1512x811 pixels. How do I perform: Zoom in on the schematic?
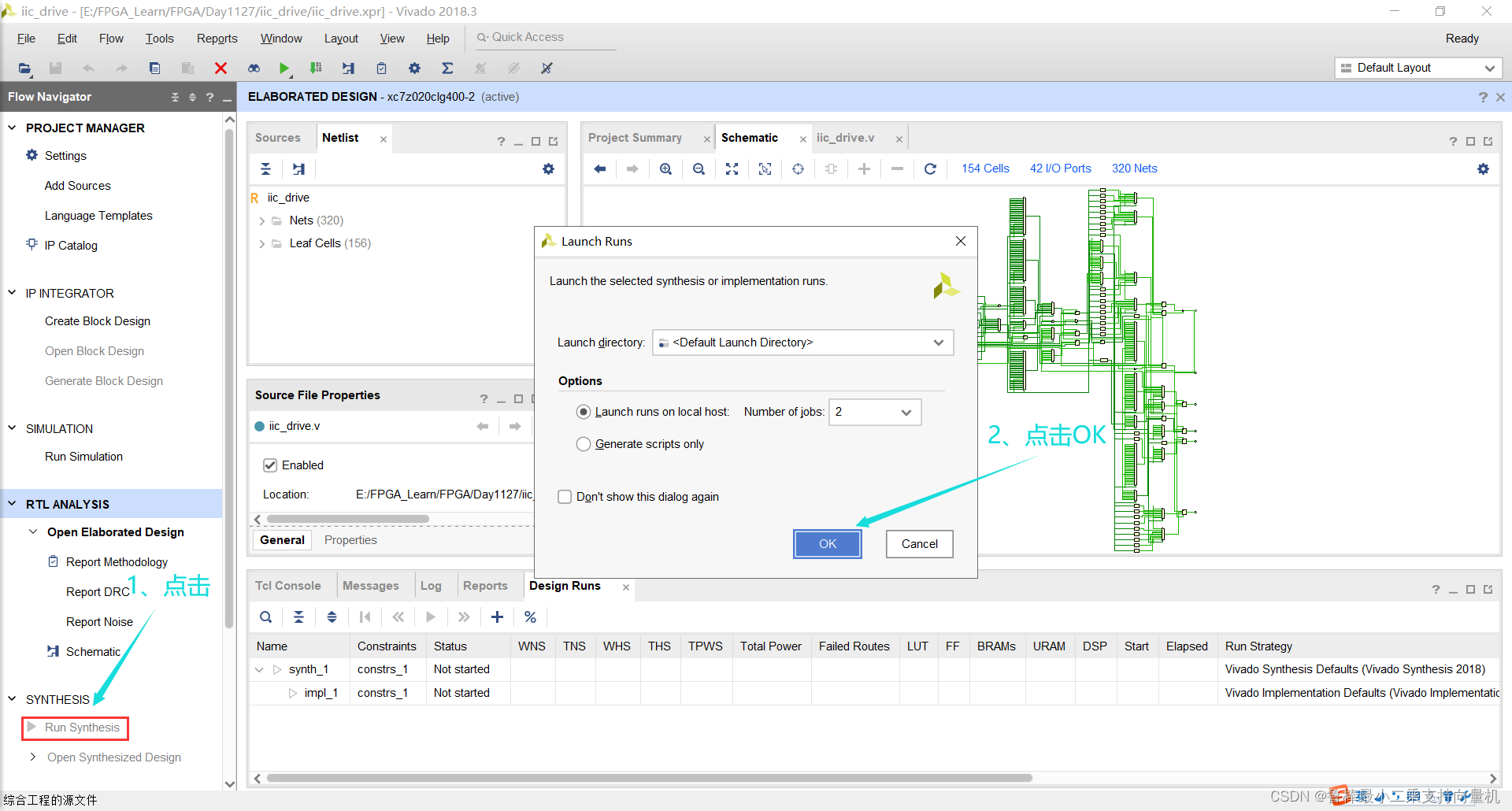[665, 168]
